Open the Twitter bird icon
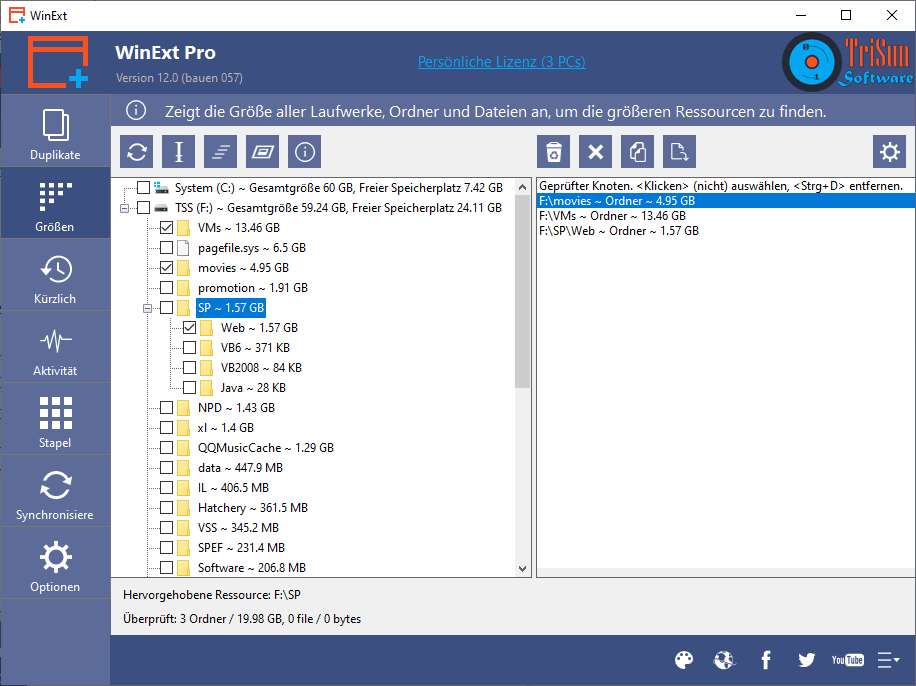This screenshot has width=916, height=686. pos(807,660)
